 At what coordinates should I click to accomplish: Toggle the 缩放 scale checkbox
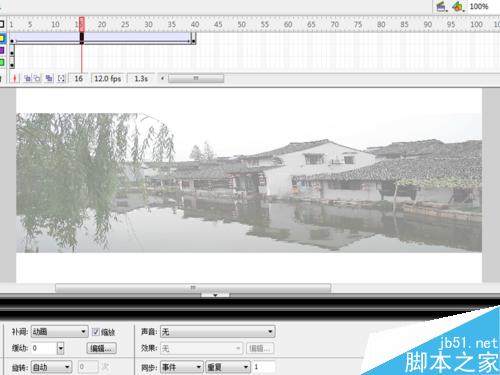click(96, 332)
